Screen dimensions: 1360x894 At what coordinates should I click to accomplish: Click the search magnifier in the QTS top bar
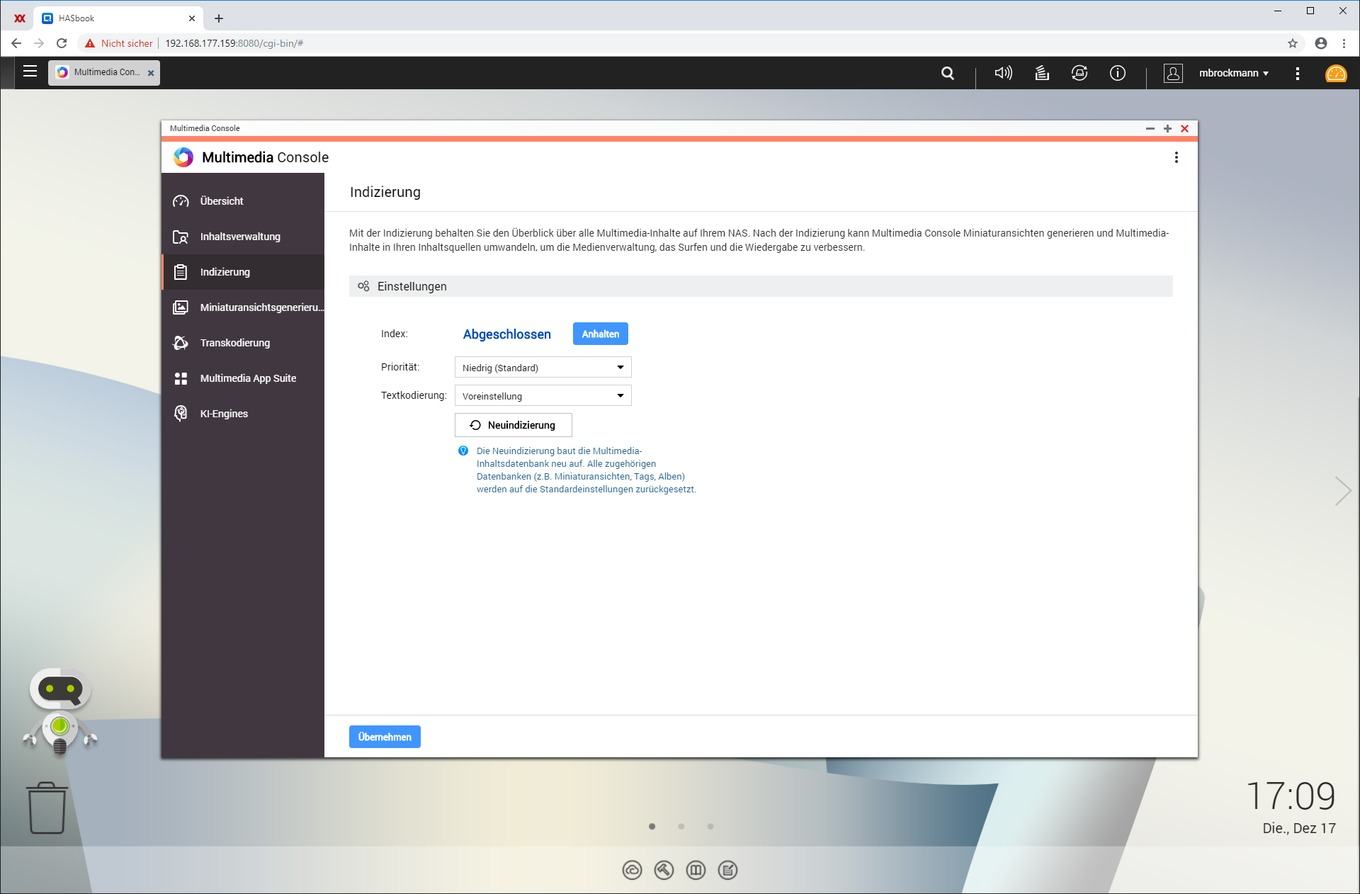[947, 73]
